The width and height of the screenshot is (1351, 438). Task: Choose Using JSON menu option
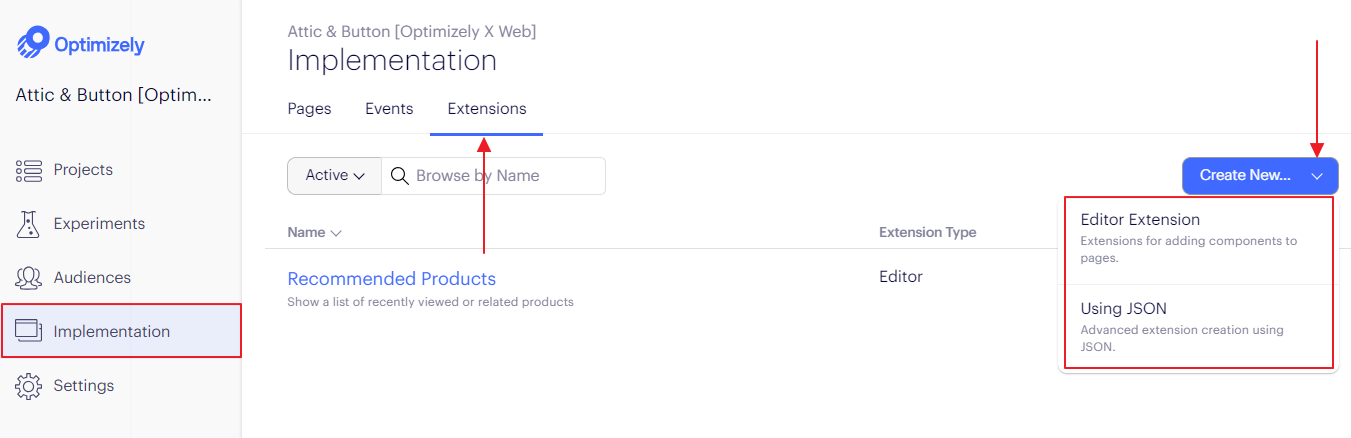[x=1198, y=326]
